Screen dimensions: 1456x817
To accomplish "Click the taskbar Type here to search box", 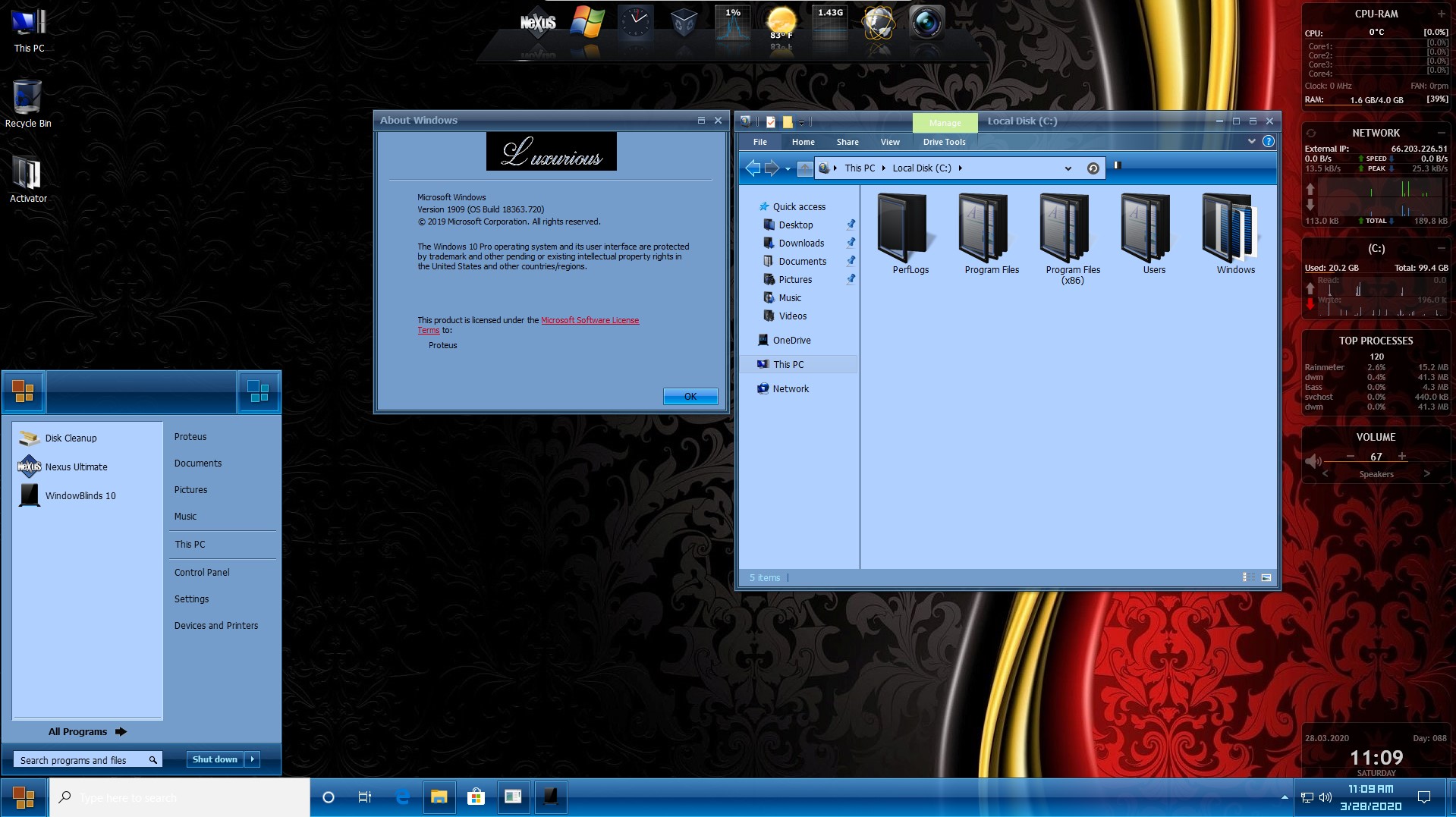I will point(180,797).
